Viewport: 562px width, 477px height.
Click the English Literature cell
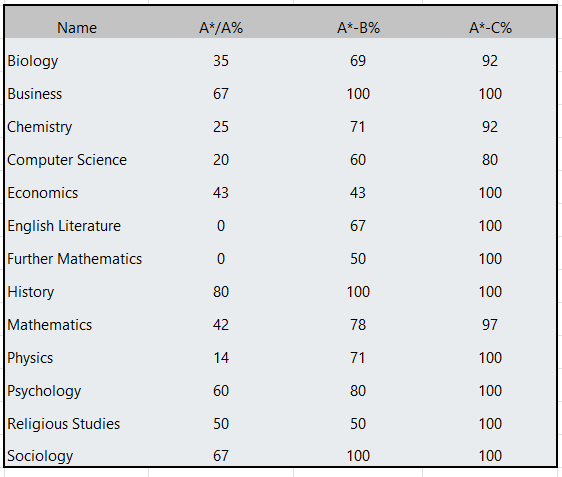[x=64, y=226]
